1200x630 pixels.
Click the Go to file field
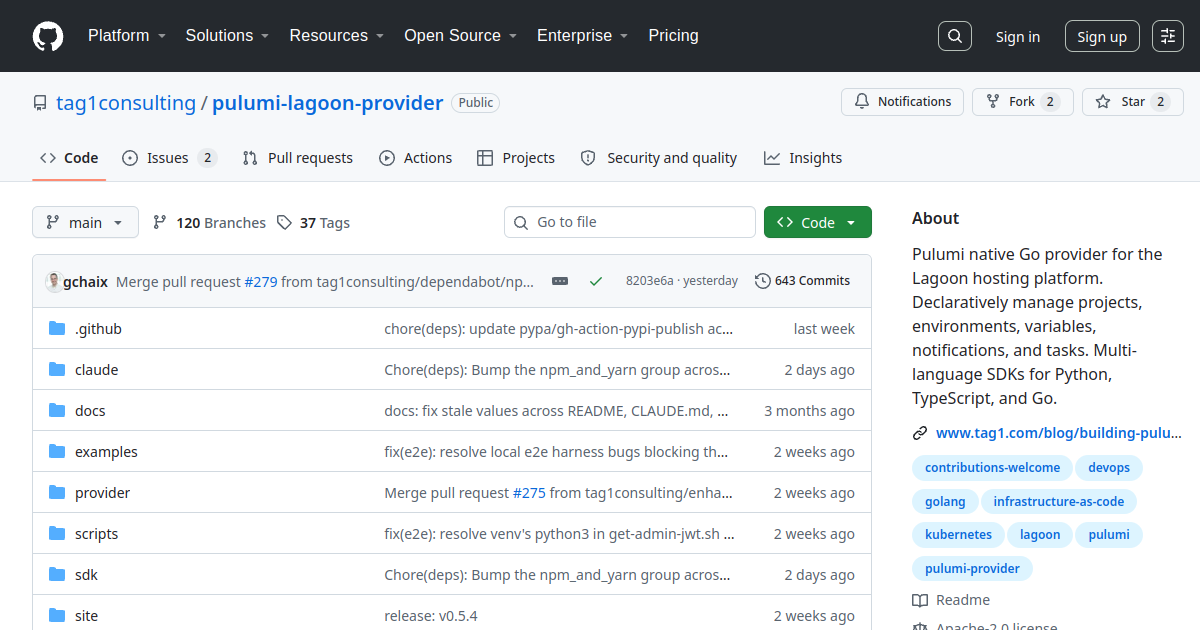pos(630,222)
